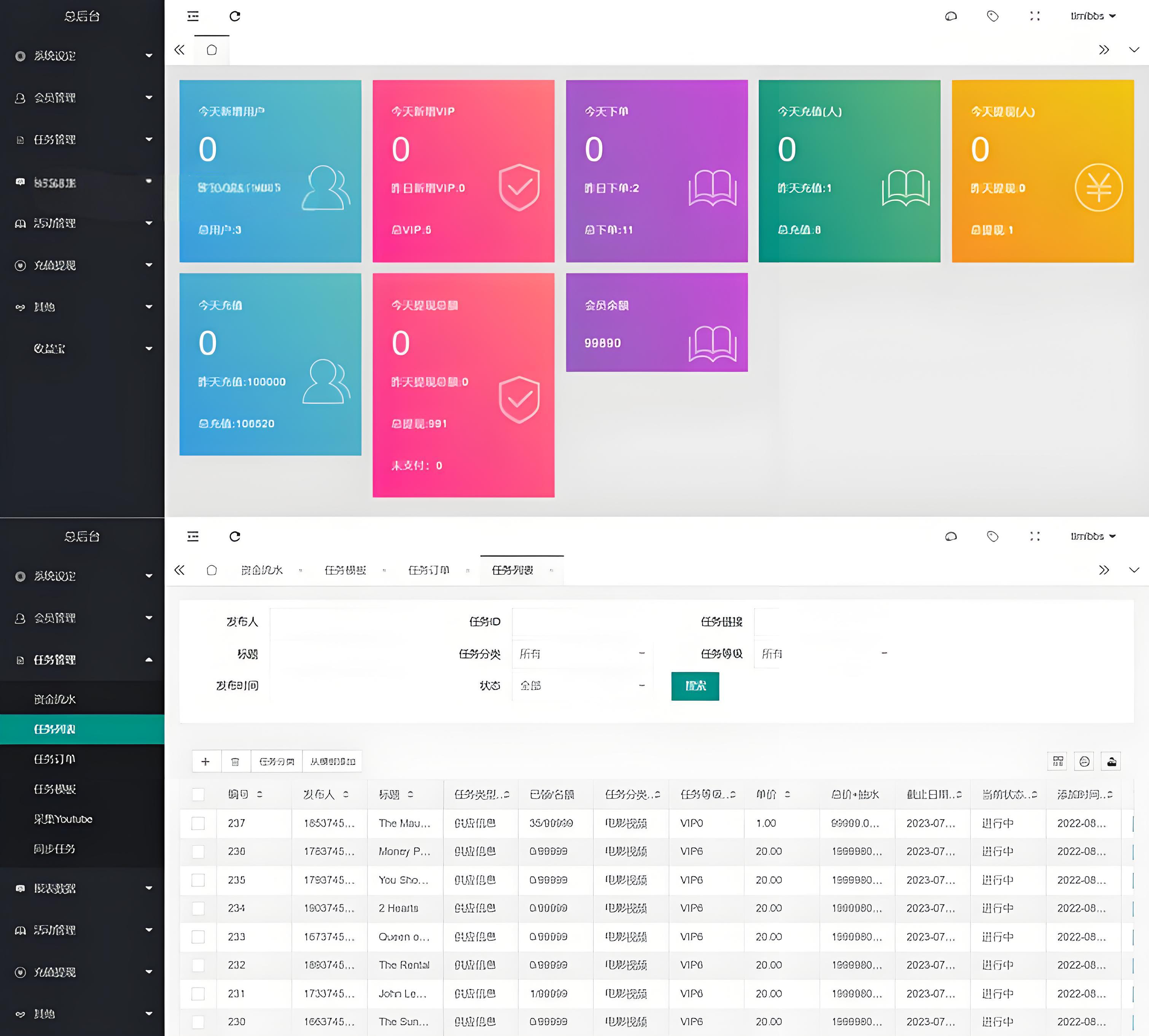This screenshot has width=1149, height=1036.
Task: Switch to the 资金流水 tab
Action: point(262,570)
